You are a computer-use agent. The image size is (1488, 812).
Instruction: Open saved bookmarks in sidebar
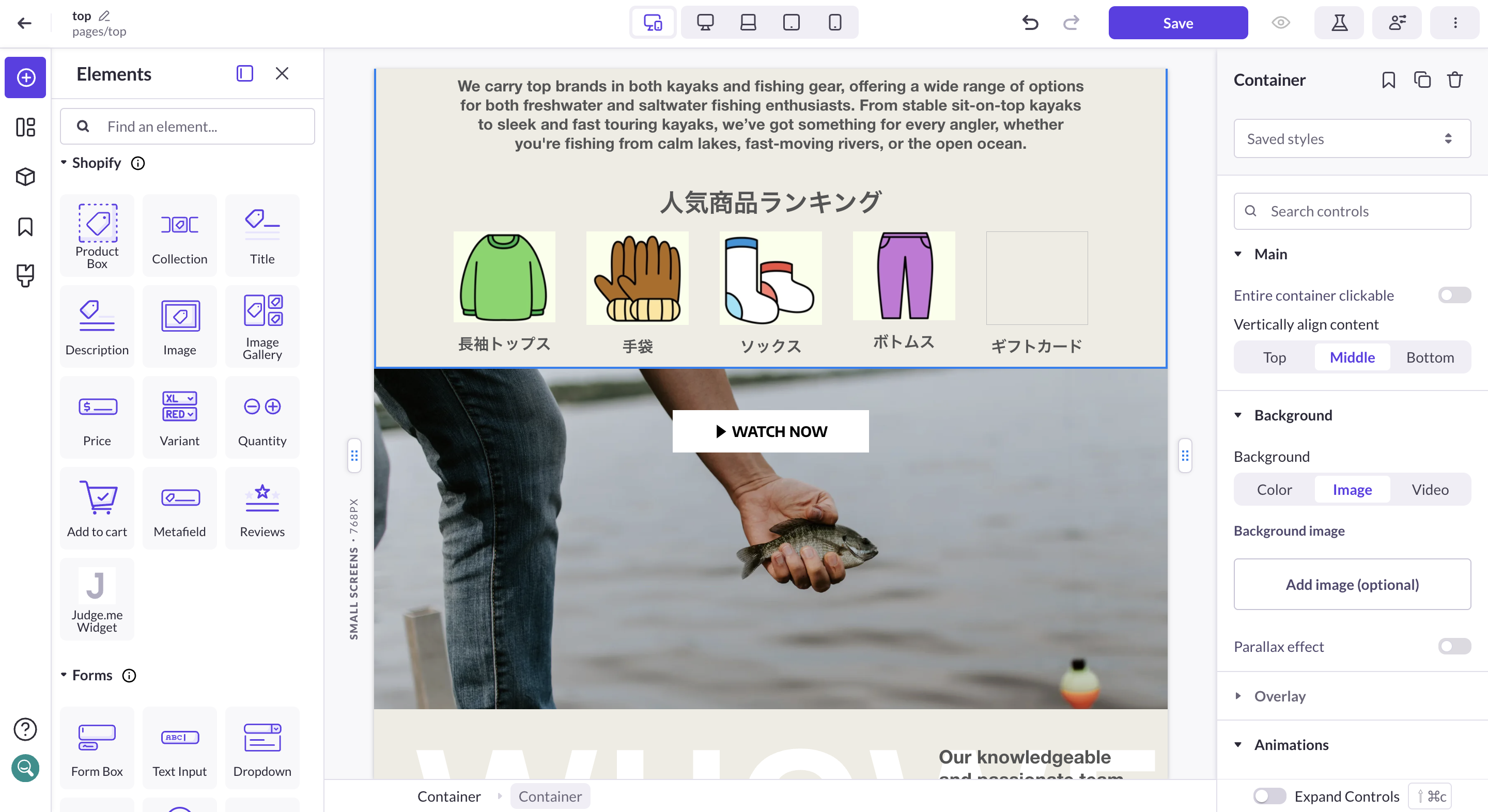pos(25,227)
